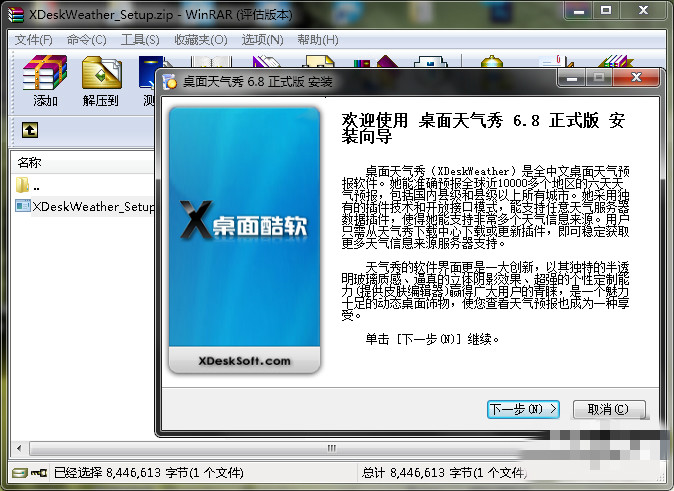Click the key icon in WinRAR's status bar
Screen dimensions: 674x491
click(x=39, y=473)
